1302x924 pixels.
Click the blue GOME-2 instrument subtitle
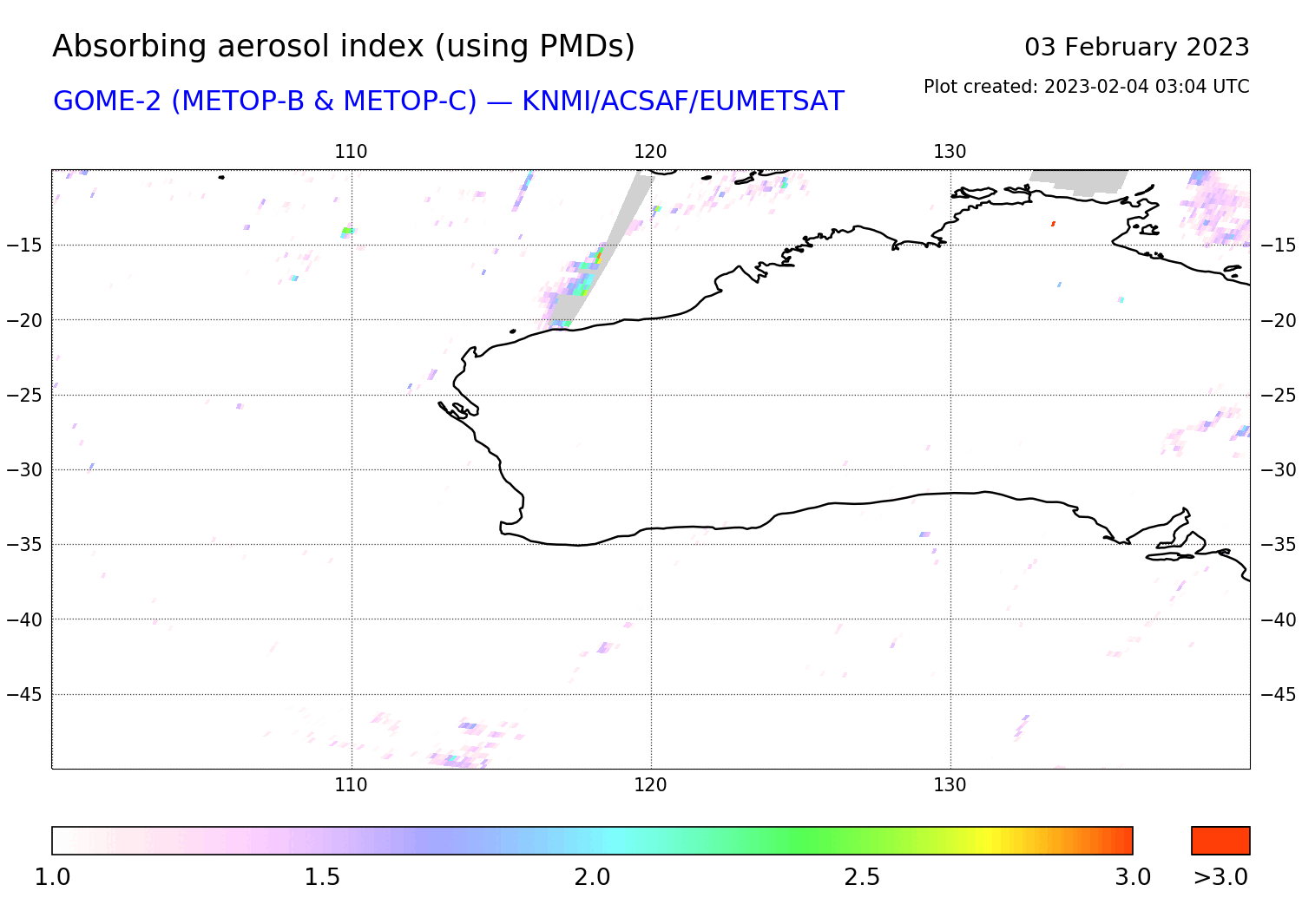point(448,102)
